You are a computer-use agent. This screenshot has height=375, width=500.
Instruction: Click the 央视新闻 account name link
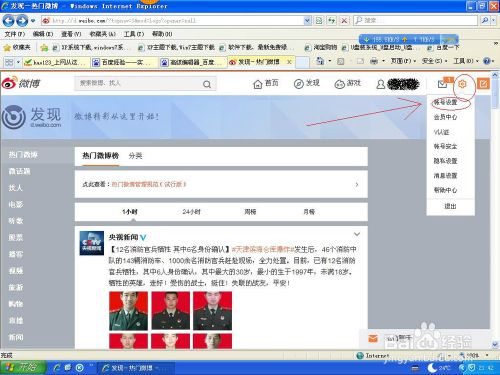(x=123, y=237)
